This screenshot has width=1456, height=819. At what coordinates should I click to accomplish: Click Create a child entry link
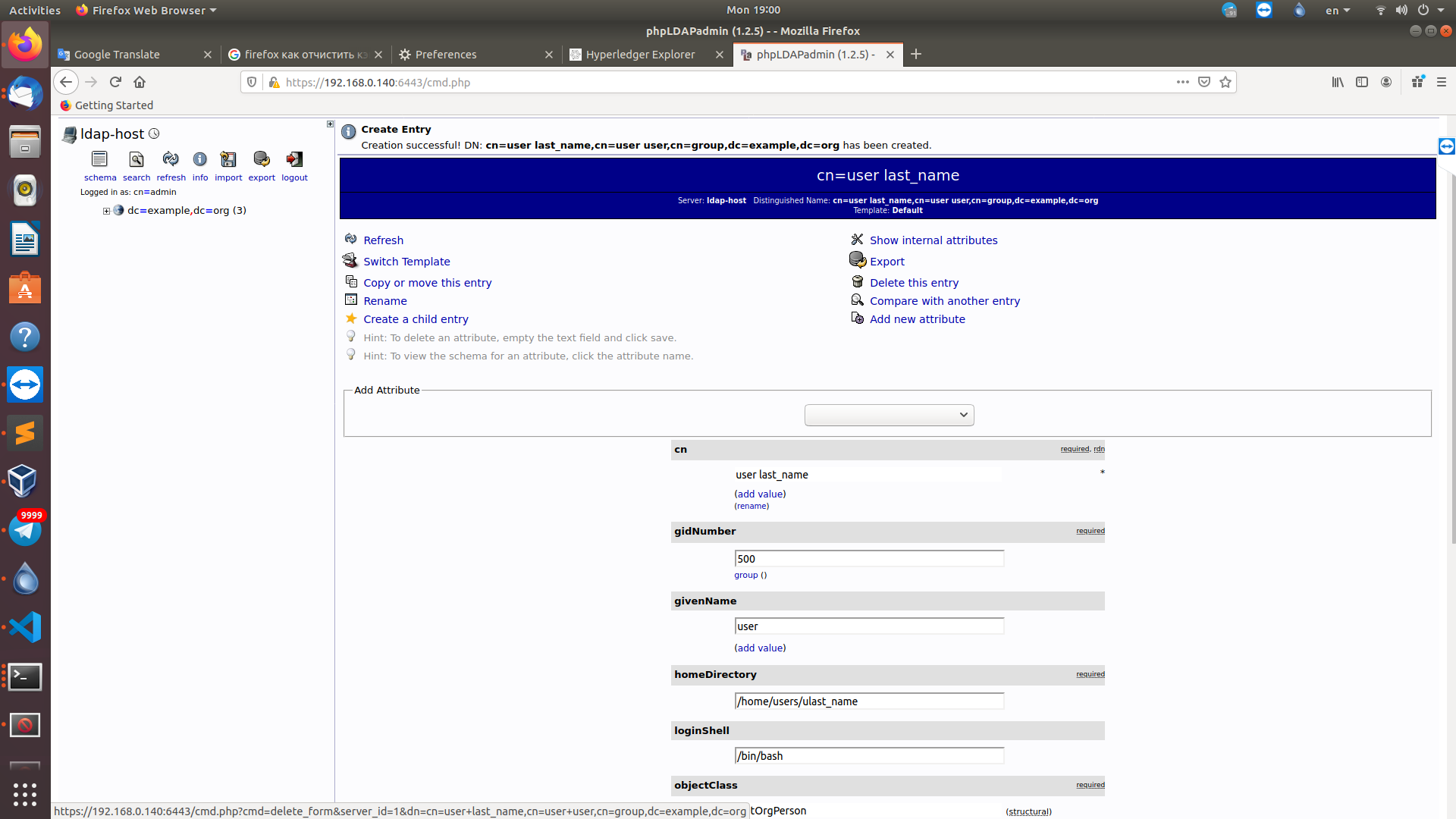tap(416, 319)
